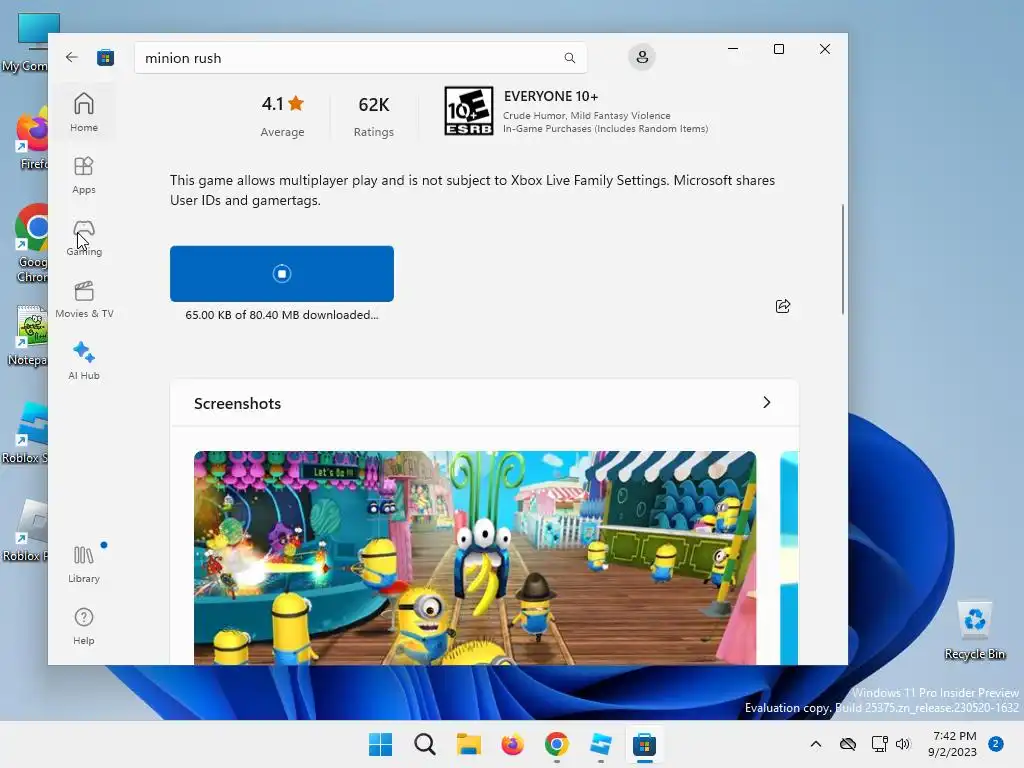Show hidden system tray icons

point(816,744)
